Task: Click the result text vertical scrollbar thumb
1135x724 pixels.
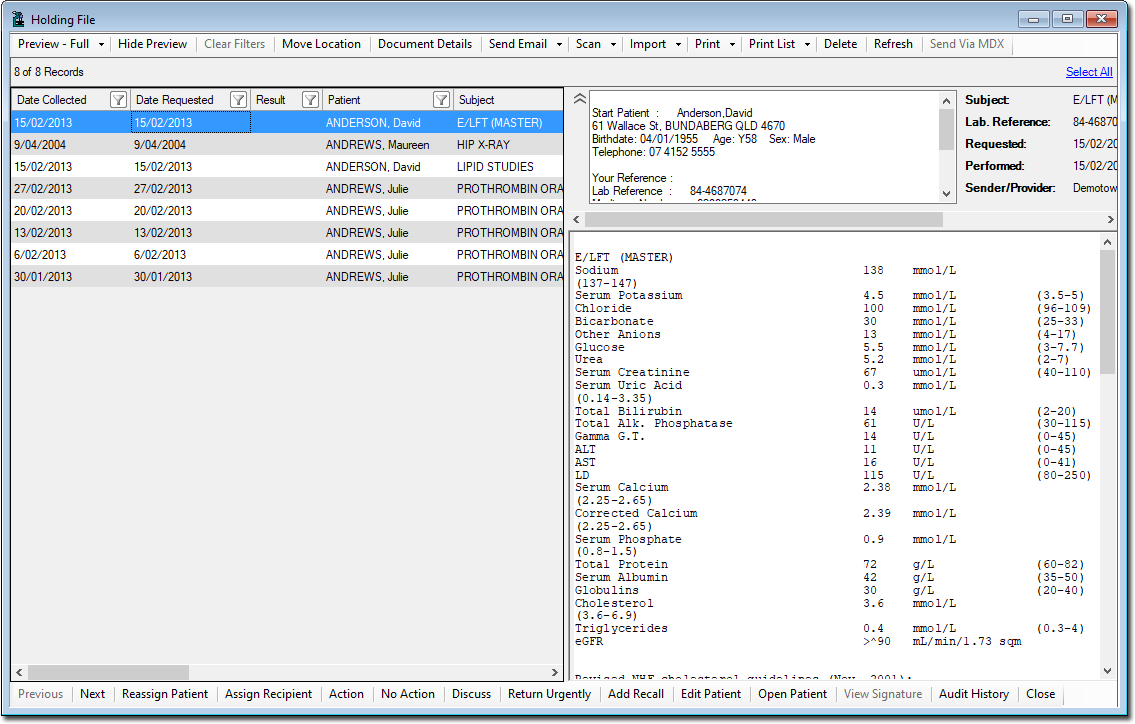Action: [x=1107, y=312]
